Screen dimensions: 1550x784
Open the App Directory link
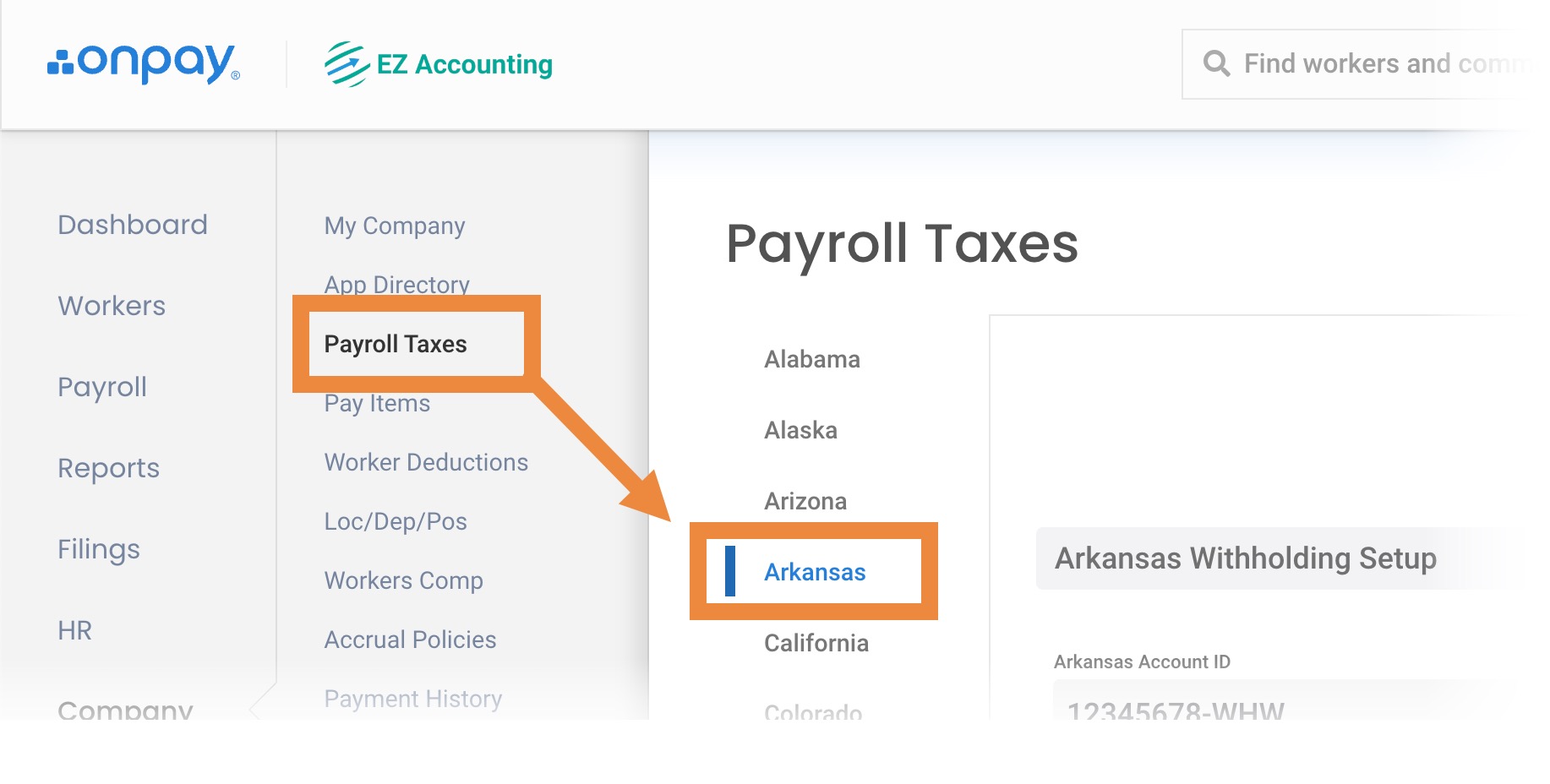tap(397, 285)
